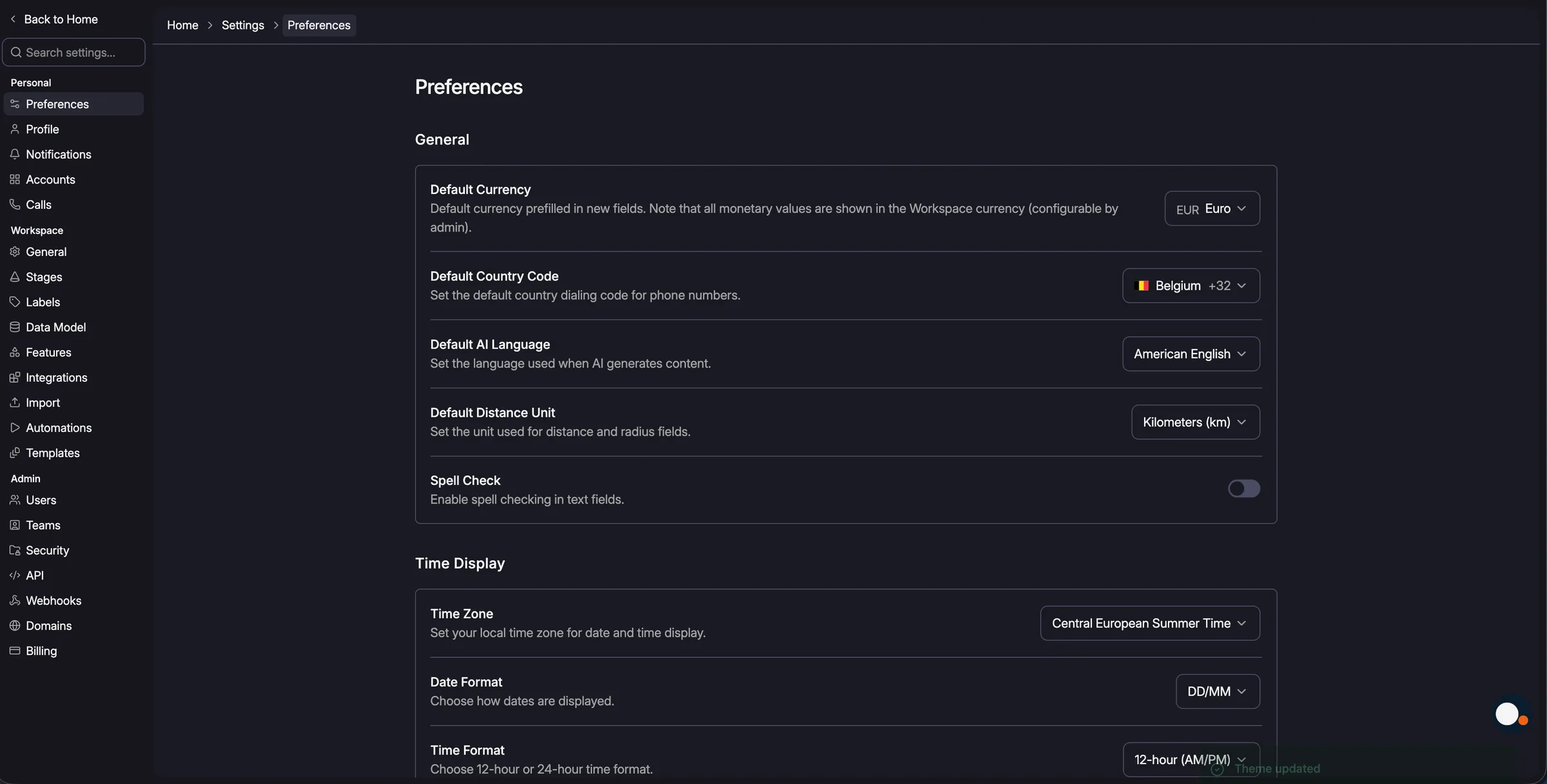Open the Kilometers (km) distance unit dropdown
Screen dimensions: 1547x784
1195,422
